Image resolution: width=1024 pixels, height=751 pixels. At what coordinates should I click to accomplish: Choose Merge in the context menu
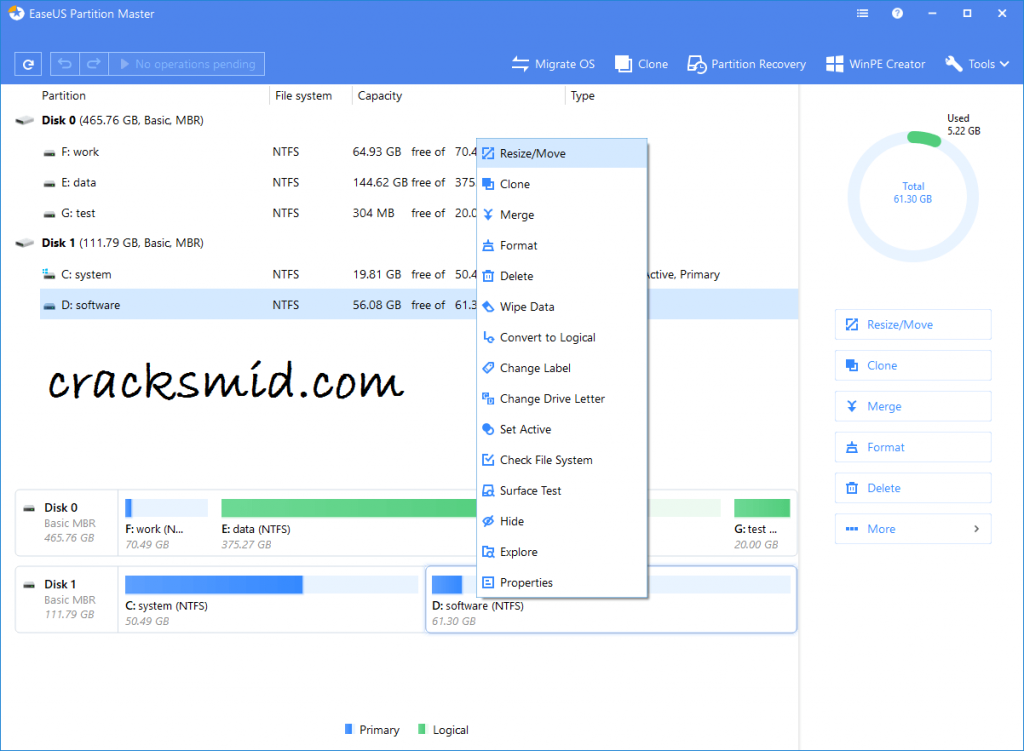tap(562, 215)
